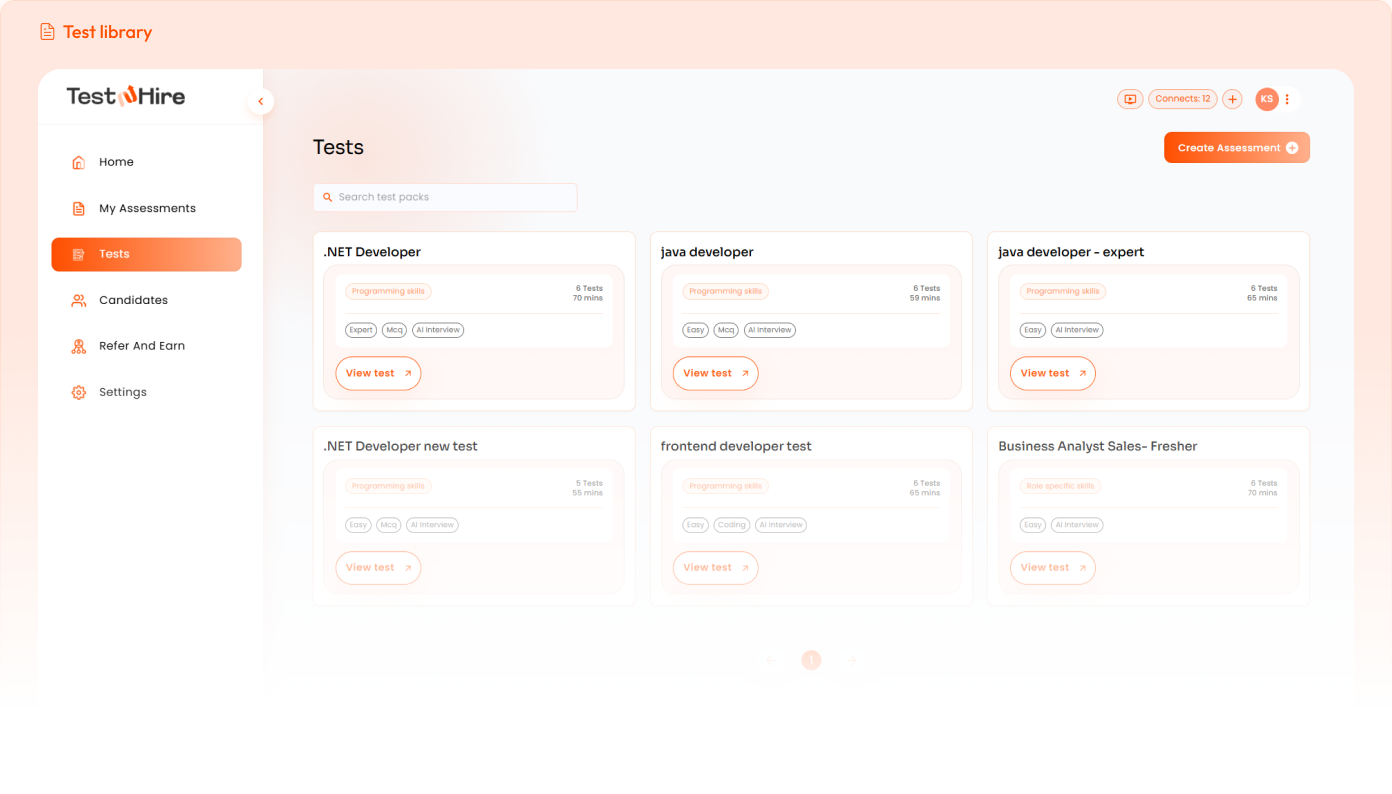Click the Settings gear icon
The width and height of the screenshot is (1392, 794).
coord(79,392)
